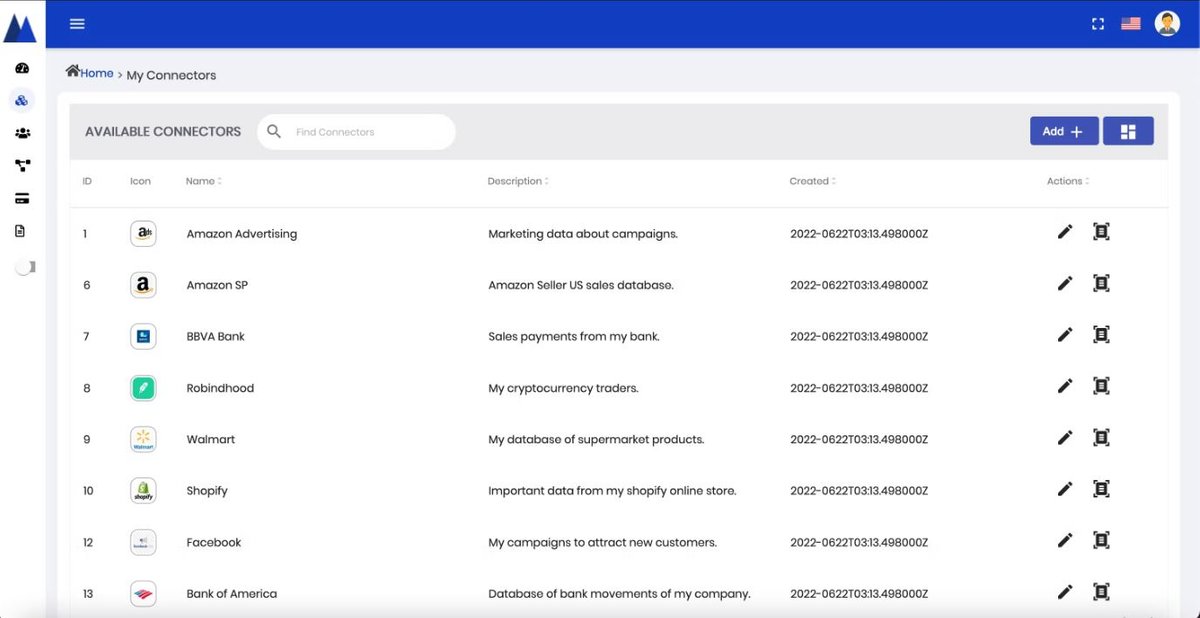Click the fullscreen icon in the top bar
This screenshot has width=1200, height=618.
point(1097,22)
